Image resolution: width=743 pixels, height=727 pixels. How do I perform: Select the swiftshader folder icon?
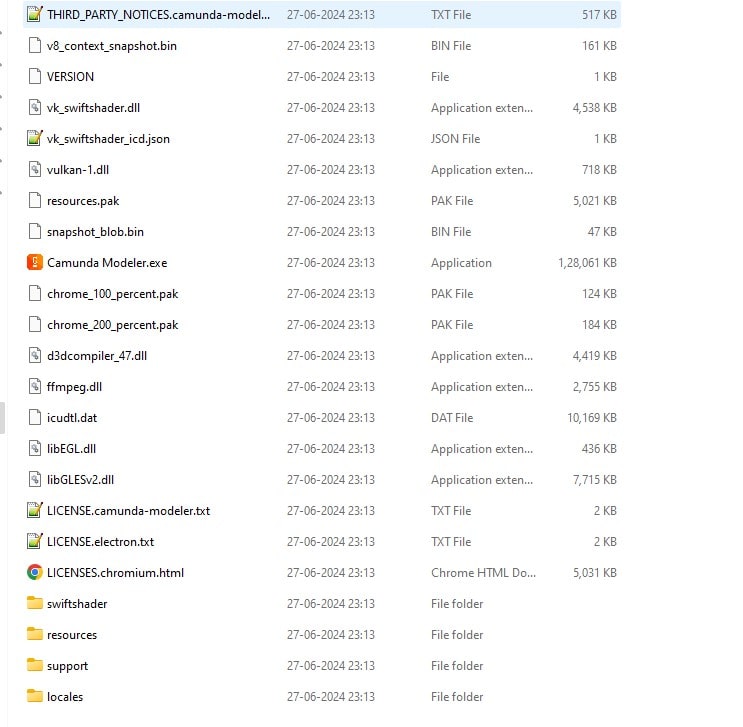[x=35, y=604]
